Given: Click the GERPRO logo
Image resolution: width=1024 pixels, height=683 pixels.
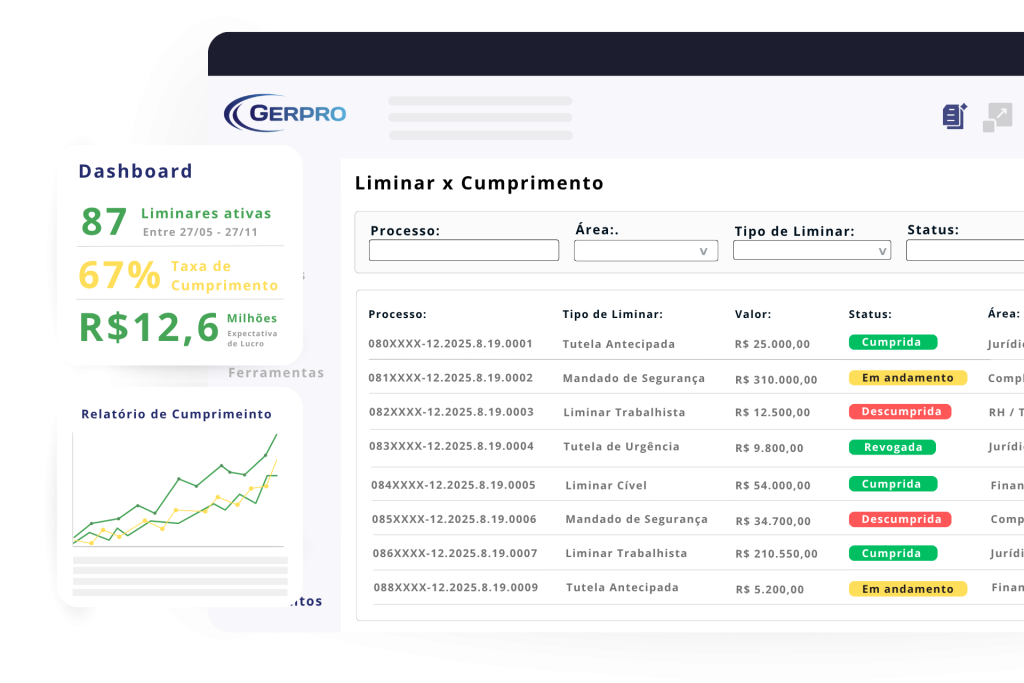Looking at the screenshot, I should pyautogui.click(x=285, y=113).
